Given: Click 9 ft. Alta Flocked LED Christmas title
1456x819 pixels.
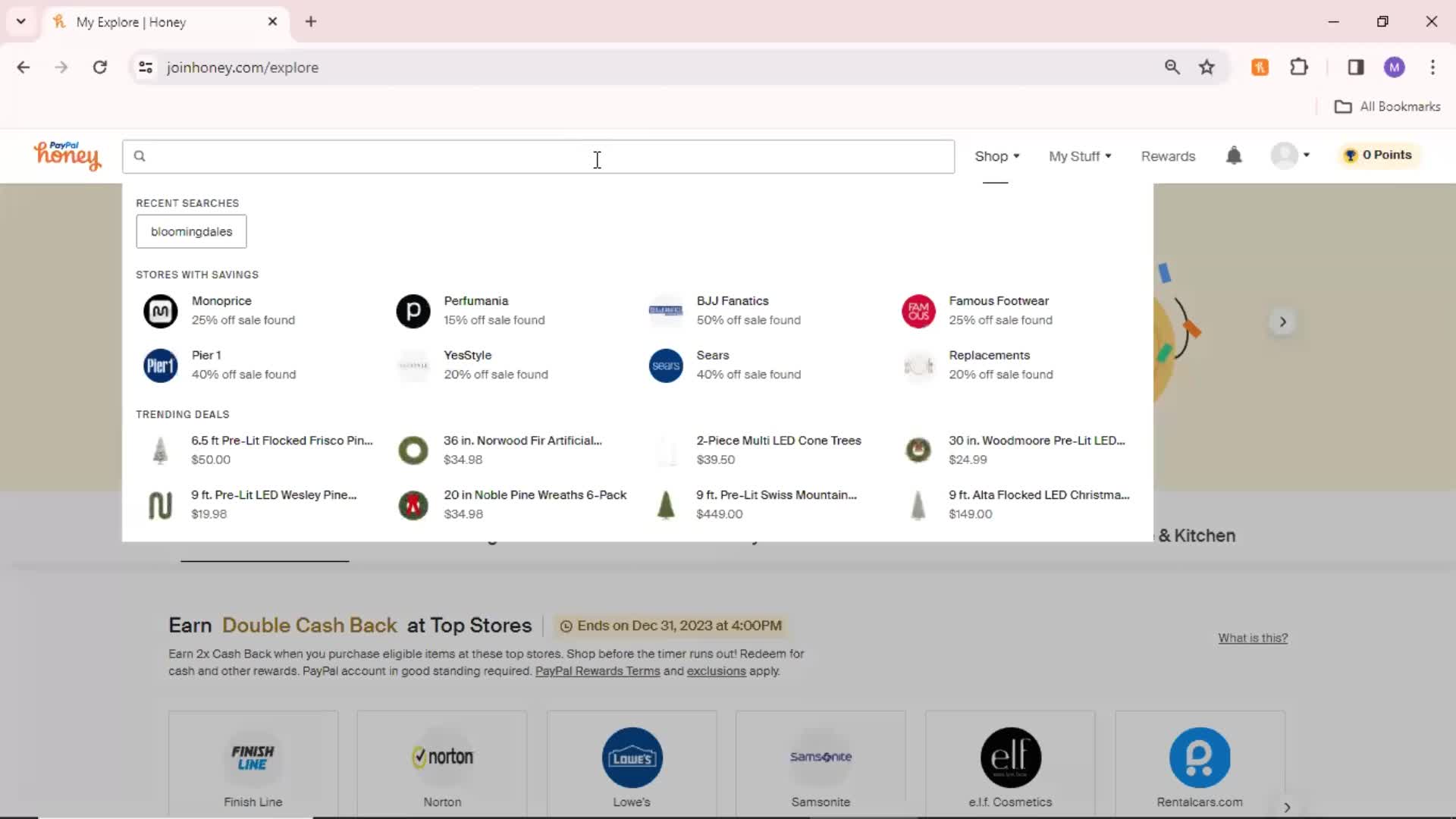Looking at the screenshot, I should point(1039,495).
